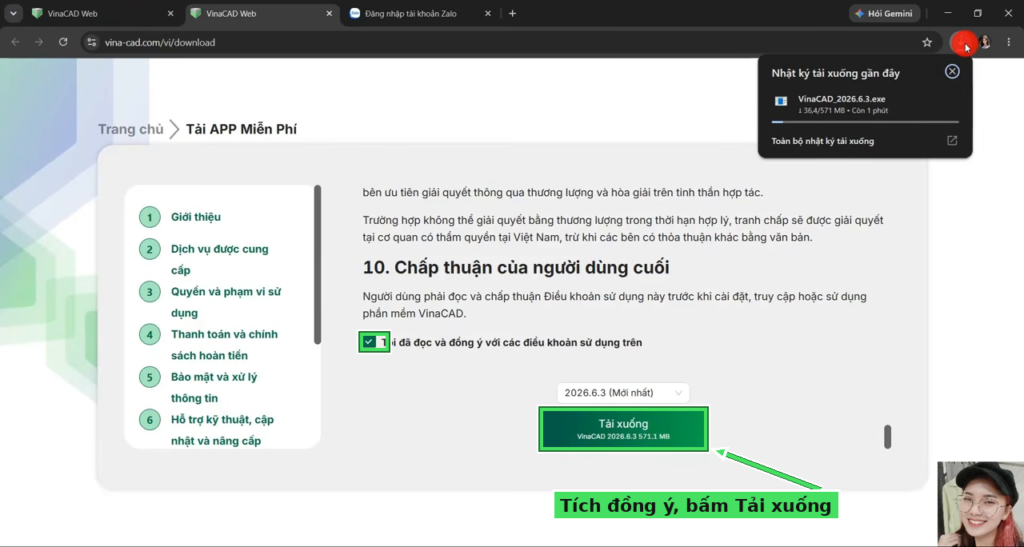Go to Trang chủ breadcrumb
Screen dimensions: 1024x547
coord(131,129)
